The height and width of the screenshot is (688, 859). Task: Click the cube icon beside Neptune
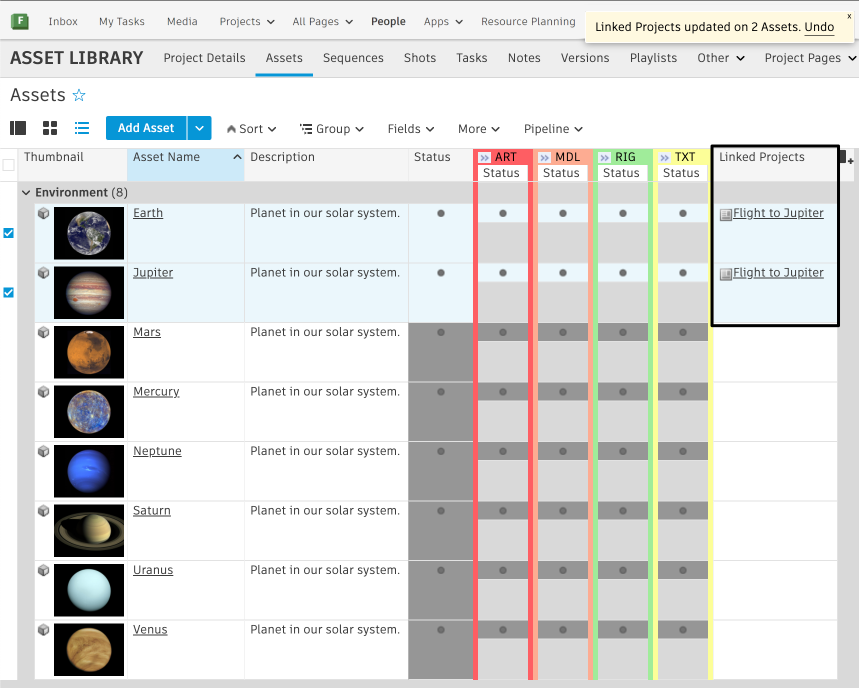tap(43, 451)
